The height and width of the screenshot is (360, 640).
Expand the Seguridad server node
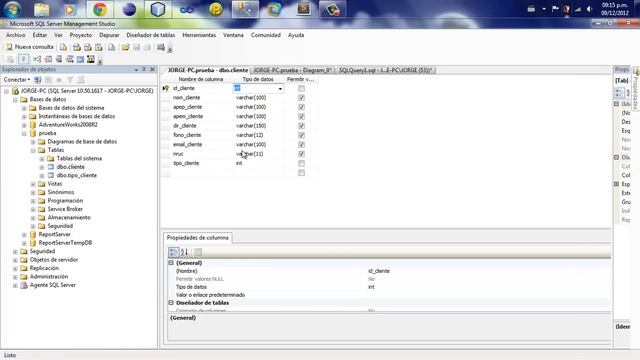(x=15, y=251)
